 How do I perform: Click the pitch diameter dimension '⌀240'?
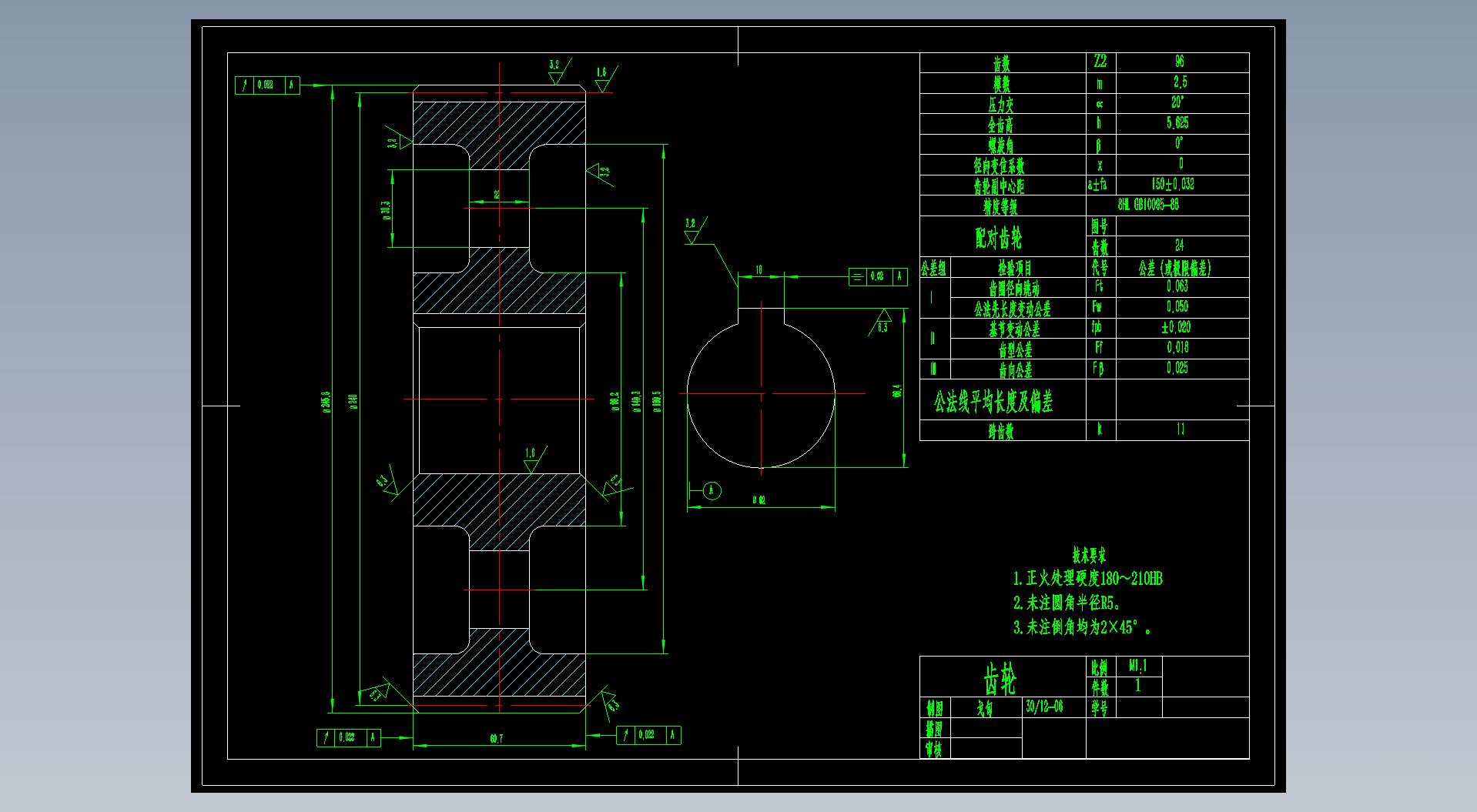coord(353,403)
